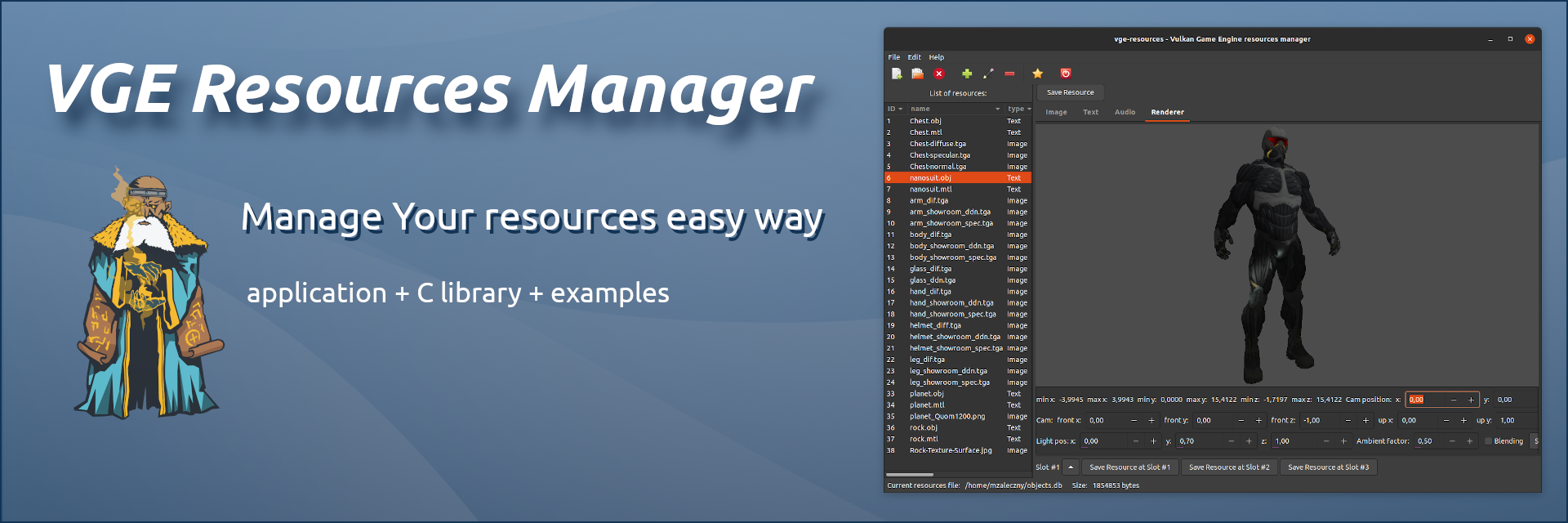
Task: Click Save Resource at Slot #2
Action: 1229,467
